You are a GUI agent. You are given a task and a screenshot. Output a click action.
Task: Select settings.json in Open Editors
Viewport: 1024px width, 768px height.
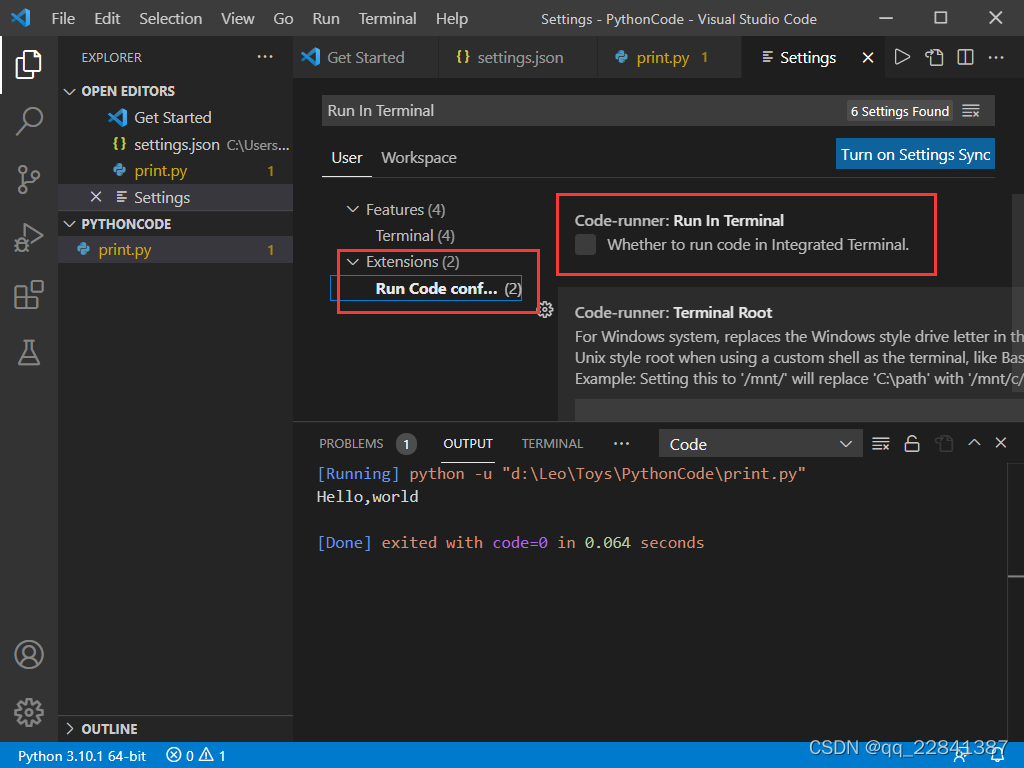[175, 144]
